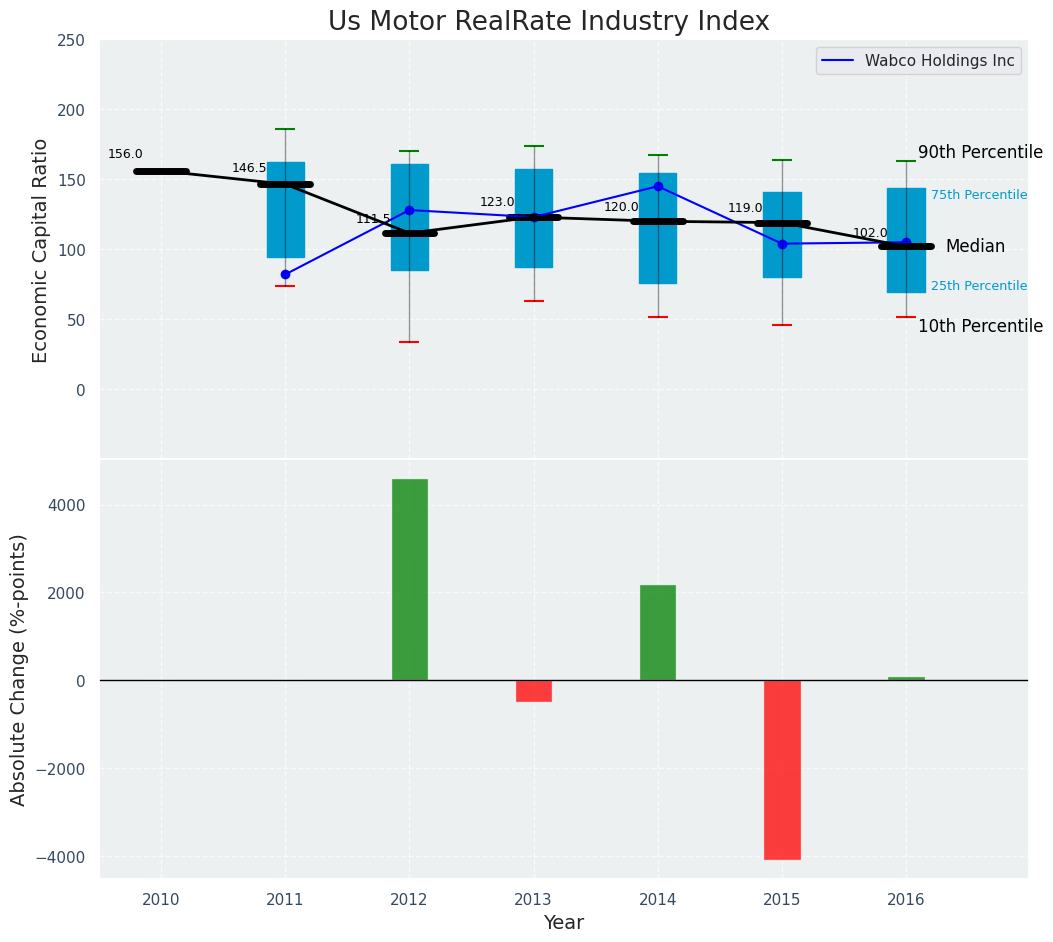The height and width of the screenshot is (942, 1053).
Task: Click the green 2014 absolute change bar
Action: (658, 633)
